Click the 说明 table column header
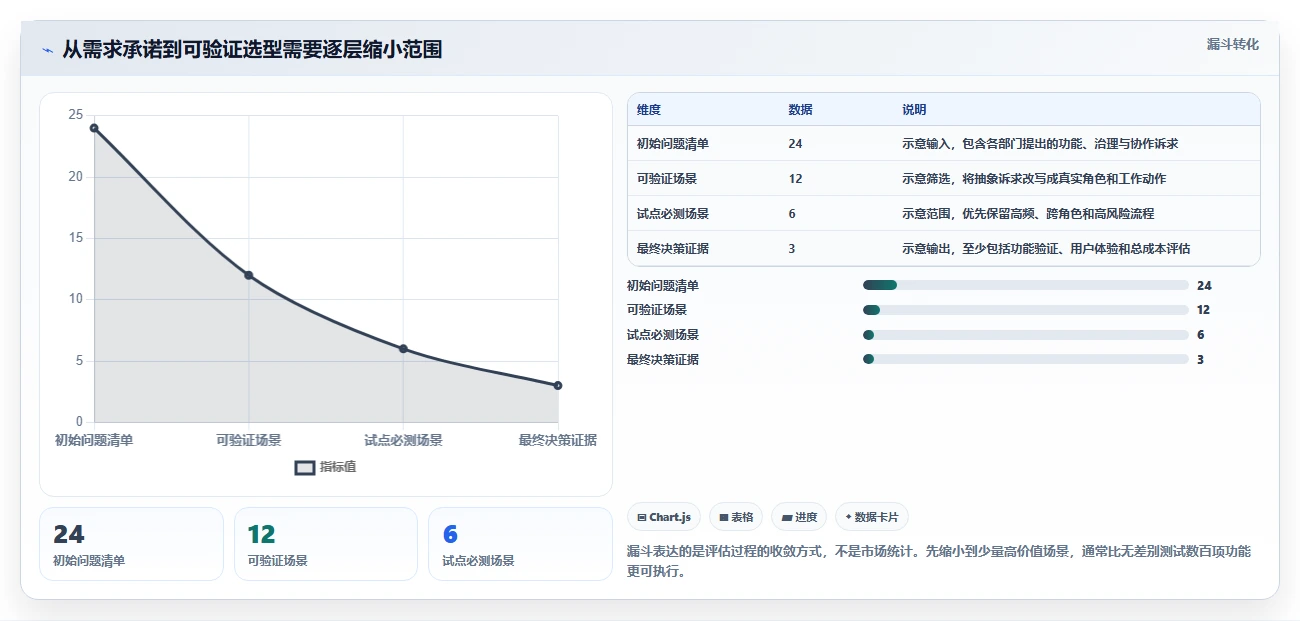The image size is (1300, 621). click(914, 110)
